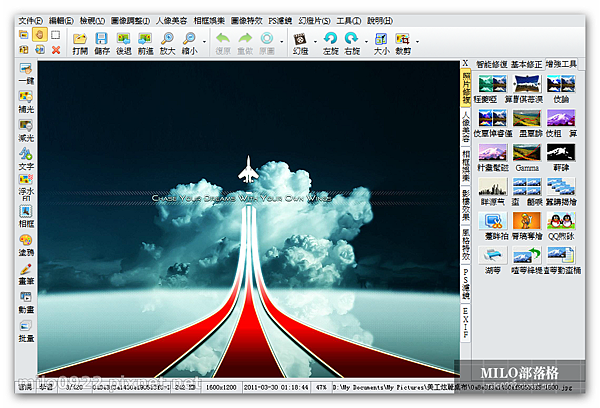Toggle the rectangular selection tool icon

click(x=56, y=35)
